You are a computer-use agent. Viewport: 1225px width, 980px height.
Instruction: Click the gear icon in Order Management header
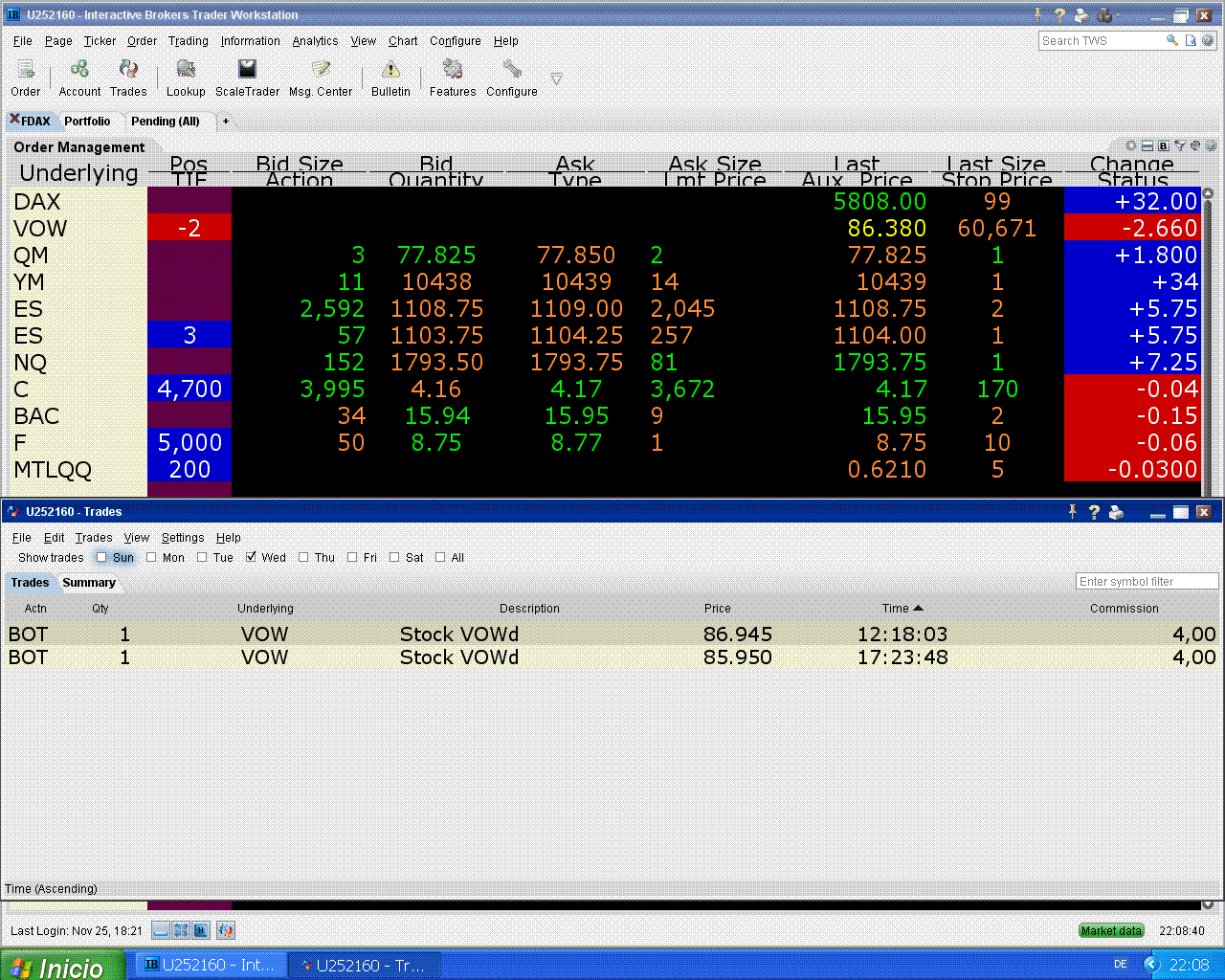coord(1131,146)
